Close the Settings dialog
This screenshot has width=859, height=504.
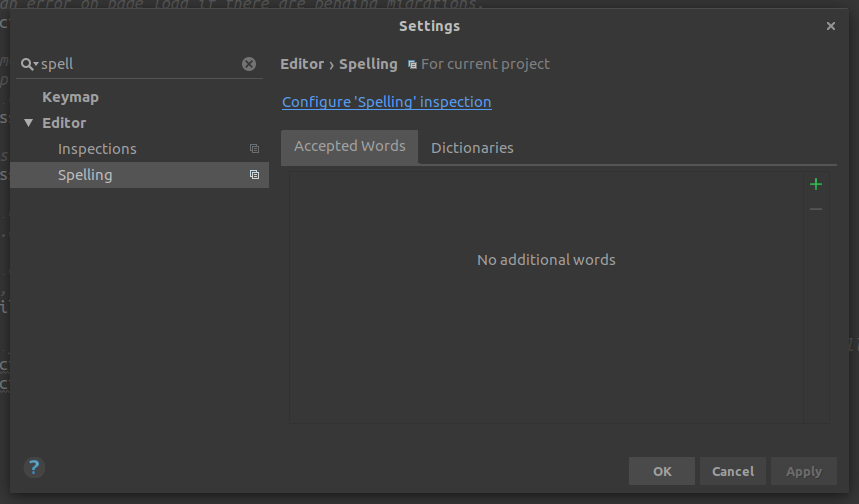coord(831,26)
